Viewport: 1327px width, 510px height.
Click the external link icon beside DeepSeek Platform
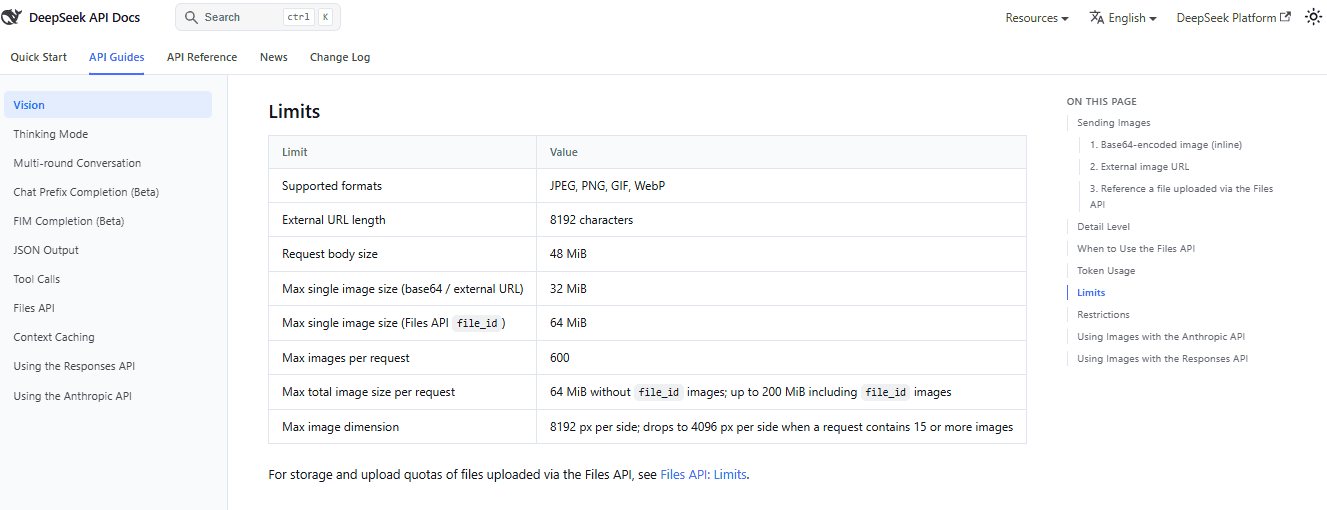click(x=1286, y=17)
